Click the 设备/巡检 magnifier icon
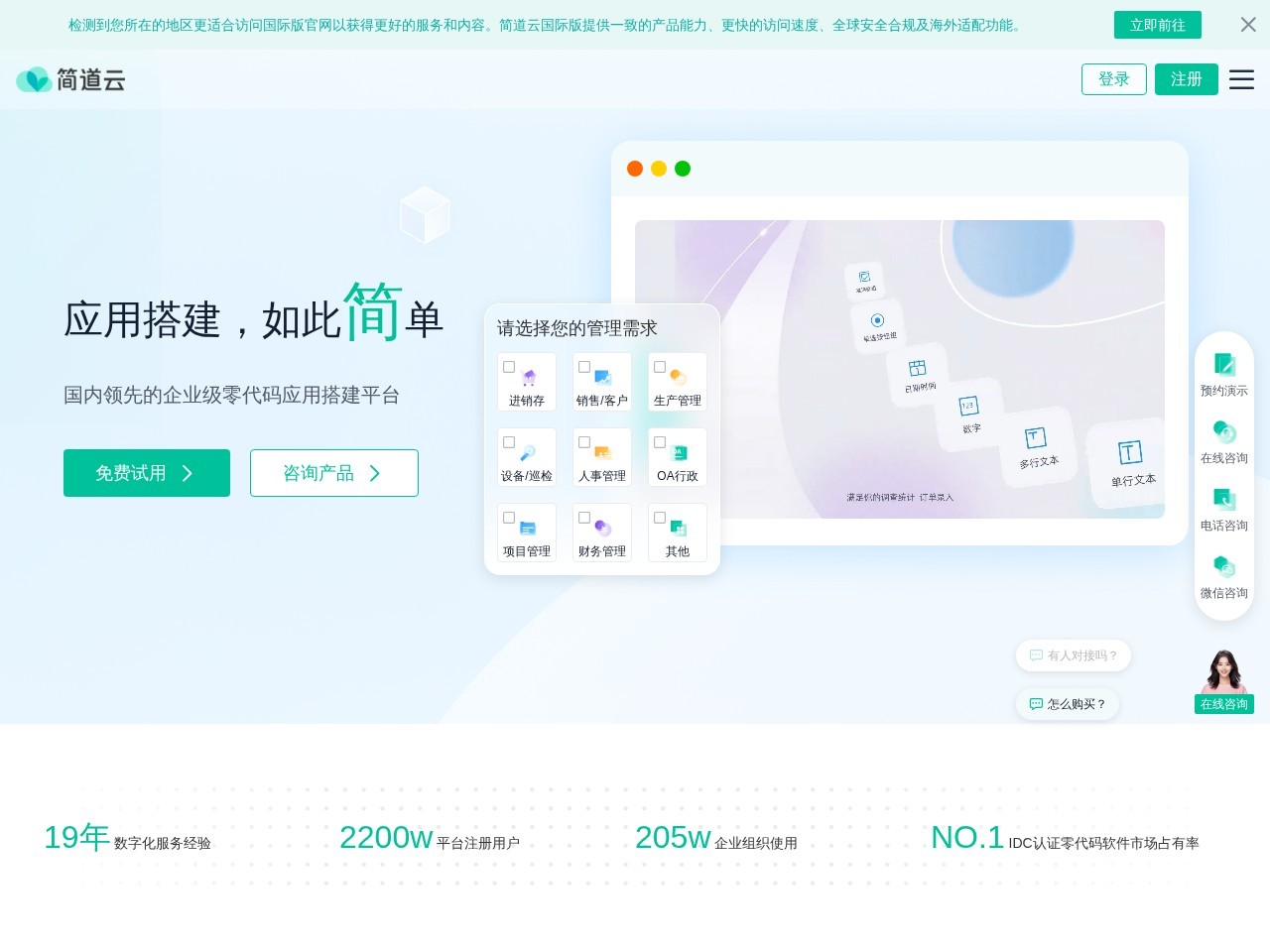1270x952 pixels. pos(526,452)
